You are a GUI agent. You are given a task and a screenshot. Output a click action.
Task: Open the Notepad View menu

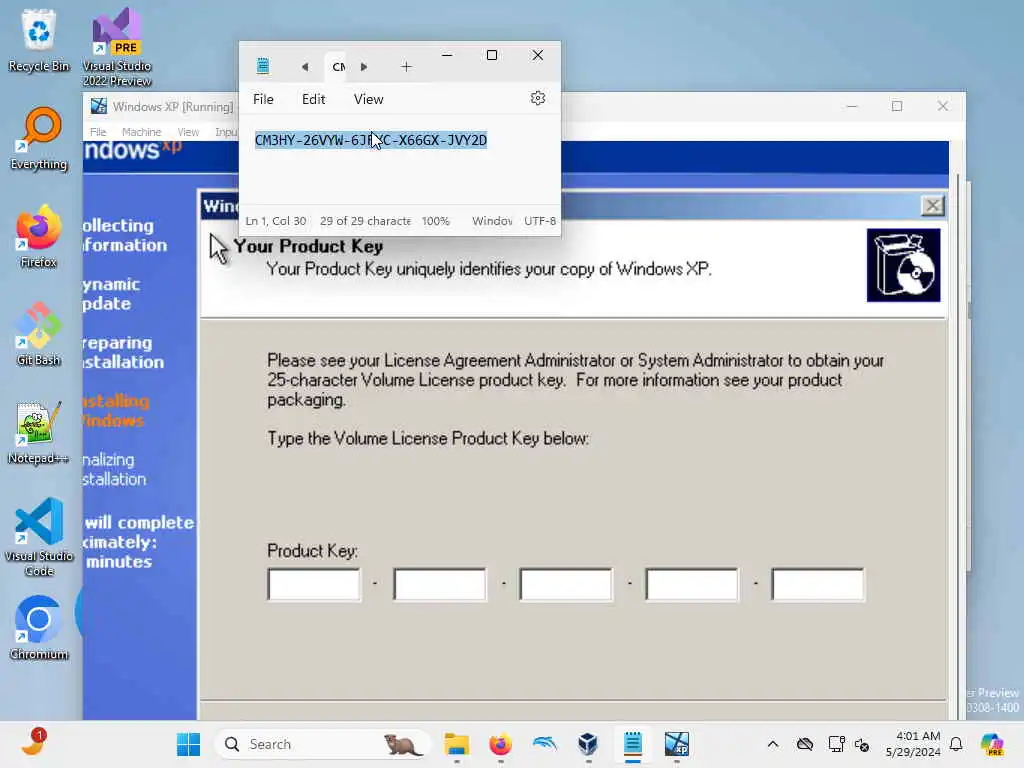(368, 99)
